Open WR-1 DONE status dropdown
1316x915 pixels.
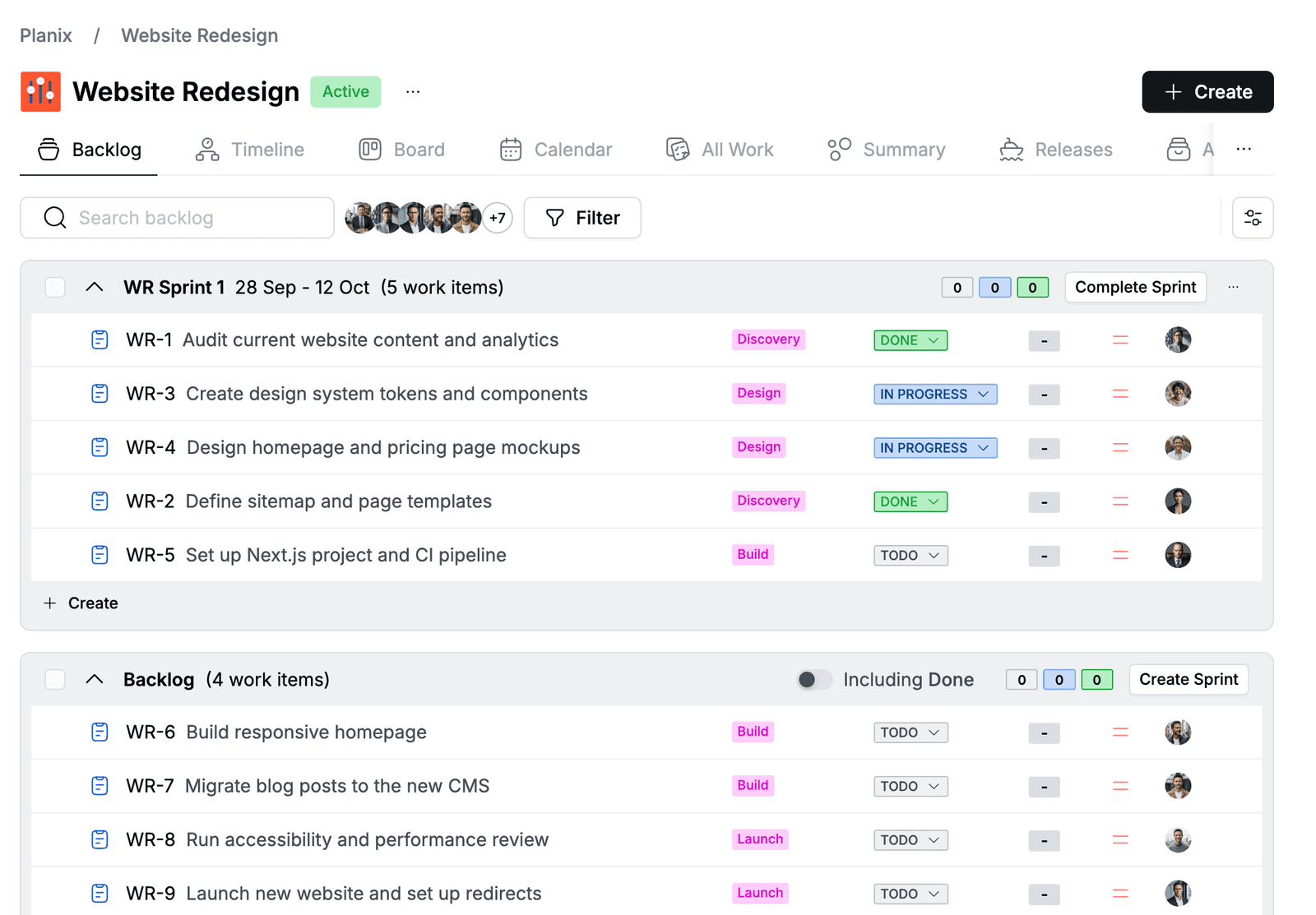911,340
